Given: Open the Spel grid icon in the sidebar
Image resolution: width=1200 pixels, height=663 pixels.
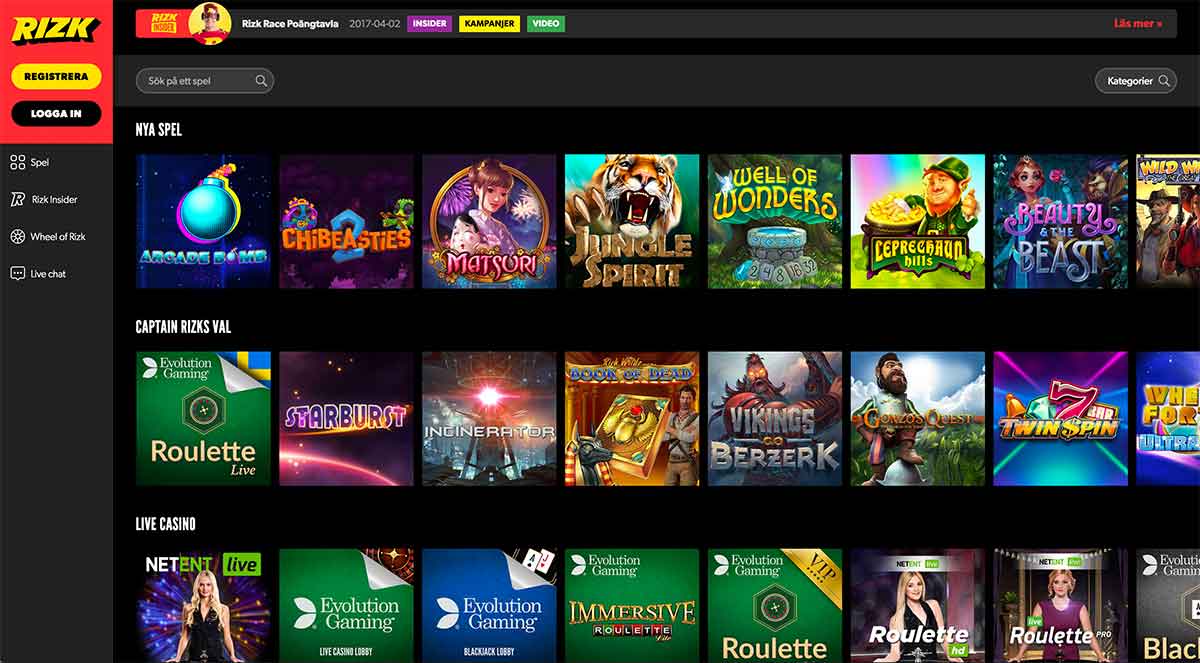Looking at the screenshot, I should [x=17, y=162].
